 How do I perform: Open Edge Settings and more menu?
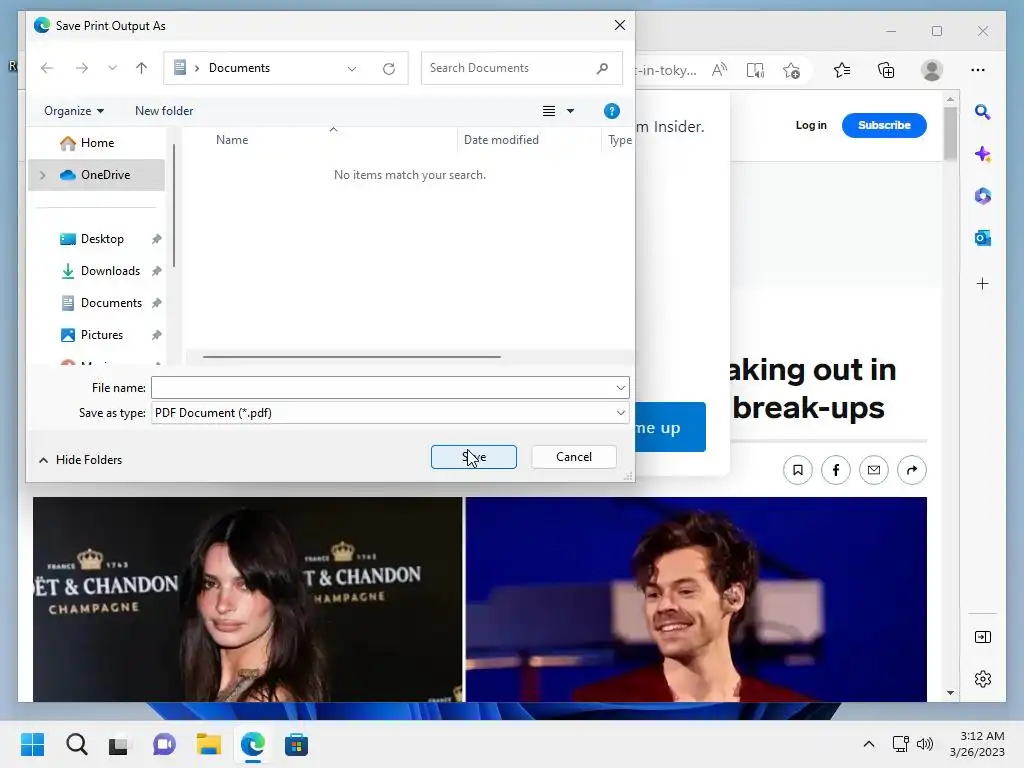978,70
